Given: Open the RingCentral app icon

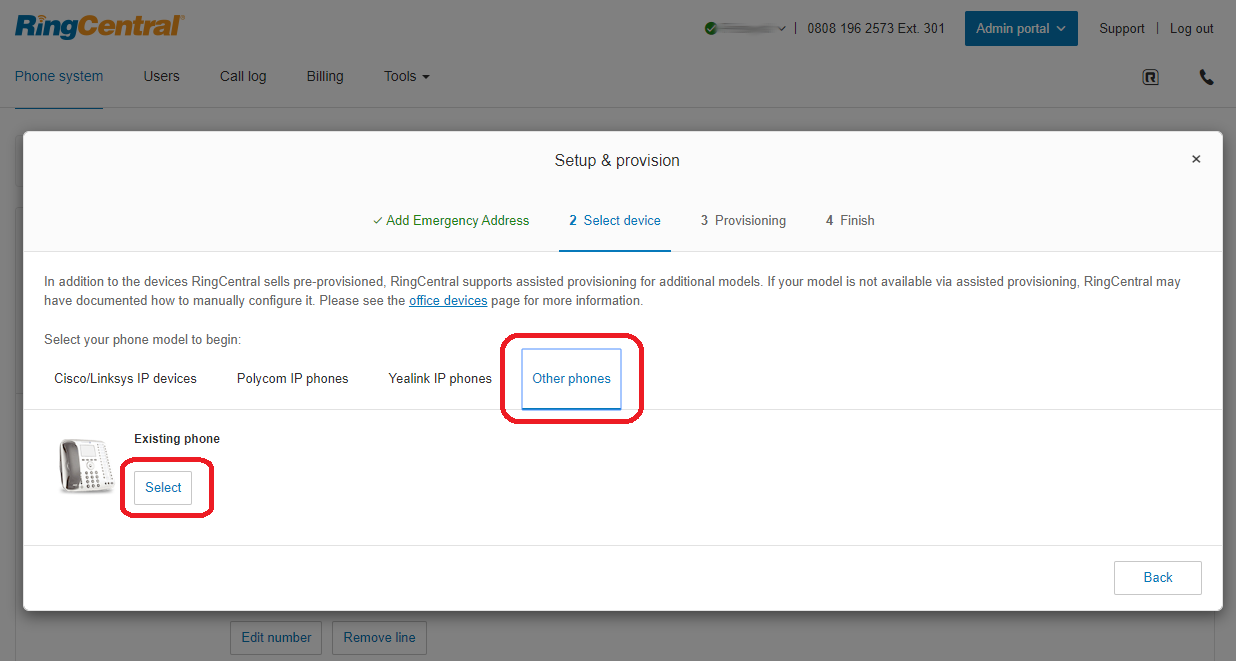Looking at the screenshot, I should pyautogui.click(x=1150, y=77).
